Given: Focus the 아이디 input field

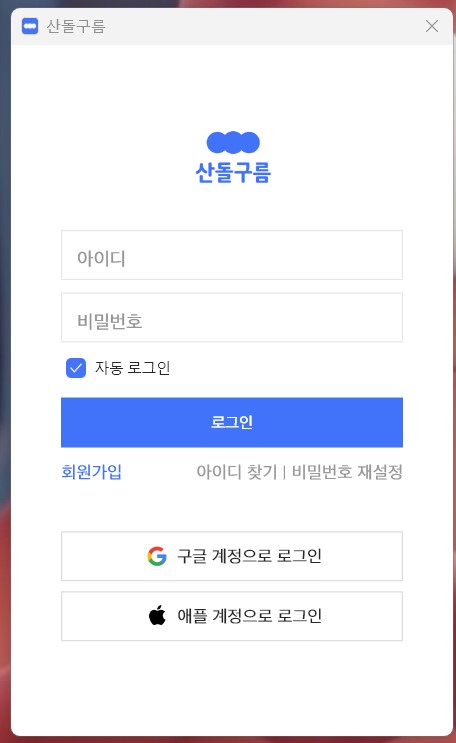Looking at the screenshot, I should click(232, 255).
